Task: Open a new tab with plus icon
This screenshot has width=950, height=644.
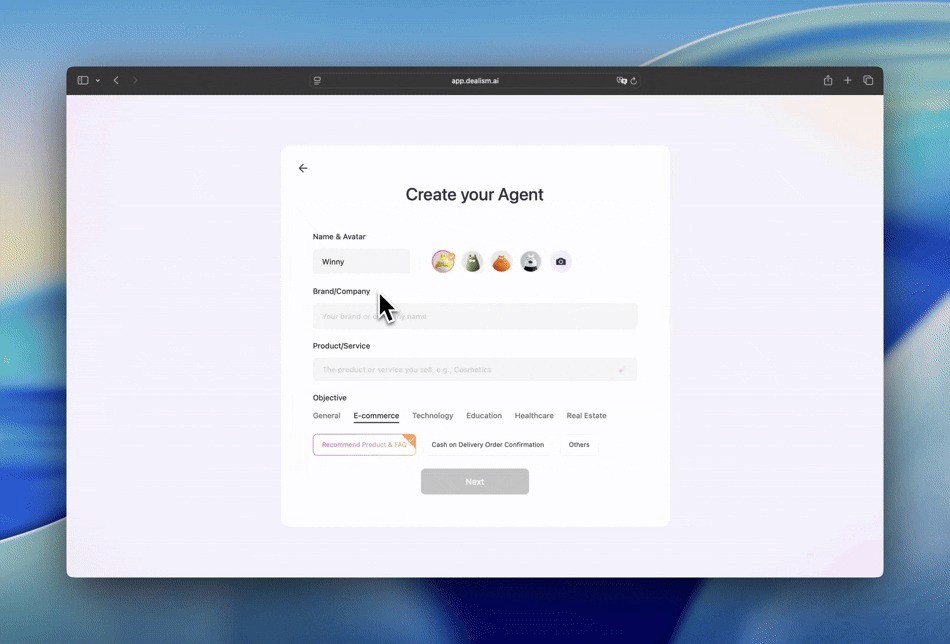Action: [848, 81]
